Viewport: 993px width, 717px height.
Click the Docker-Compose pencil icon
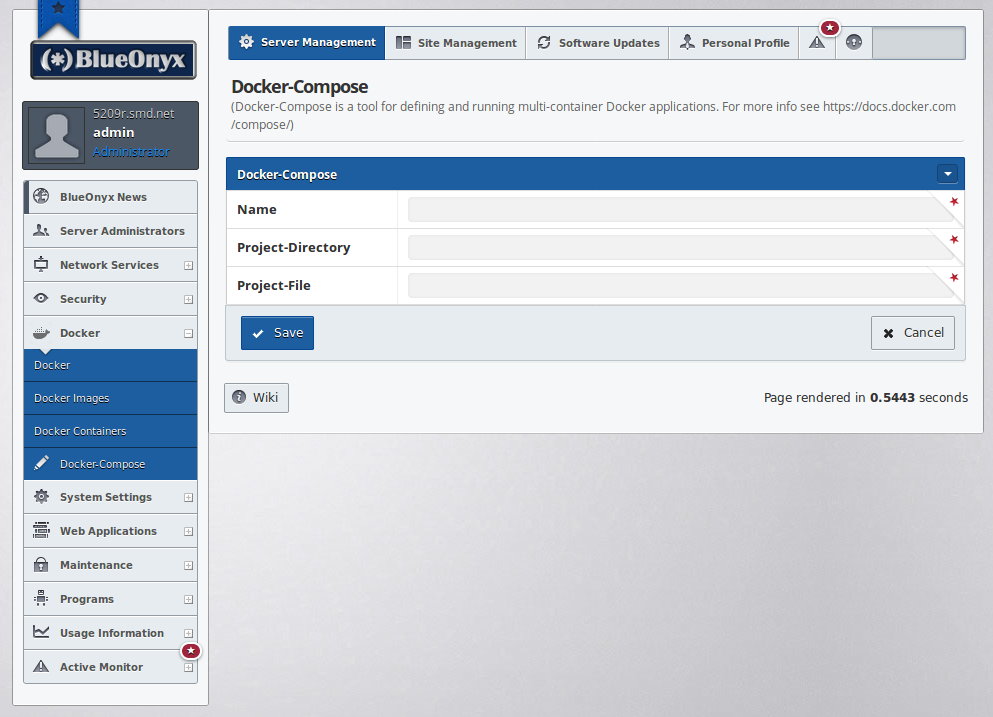coord(41,463)
